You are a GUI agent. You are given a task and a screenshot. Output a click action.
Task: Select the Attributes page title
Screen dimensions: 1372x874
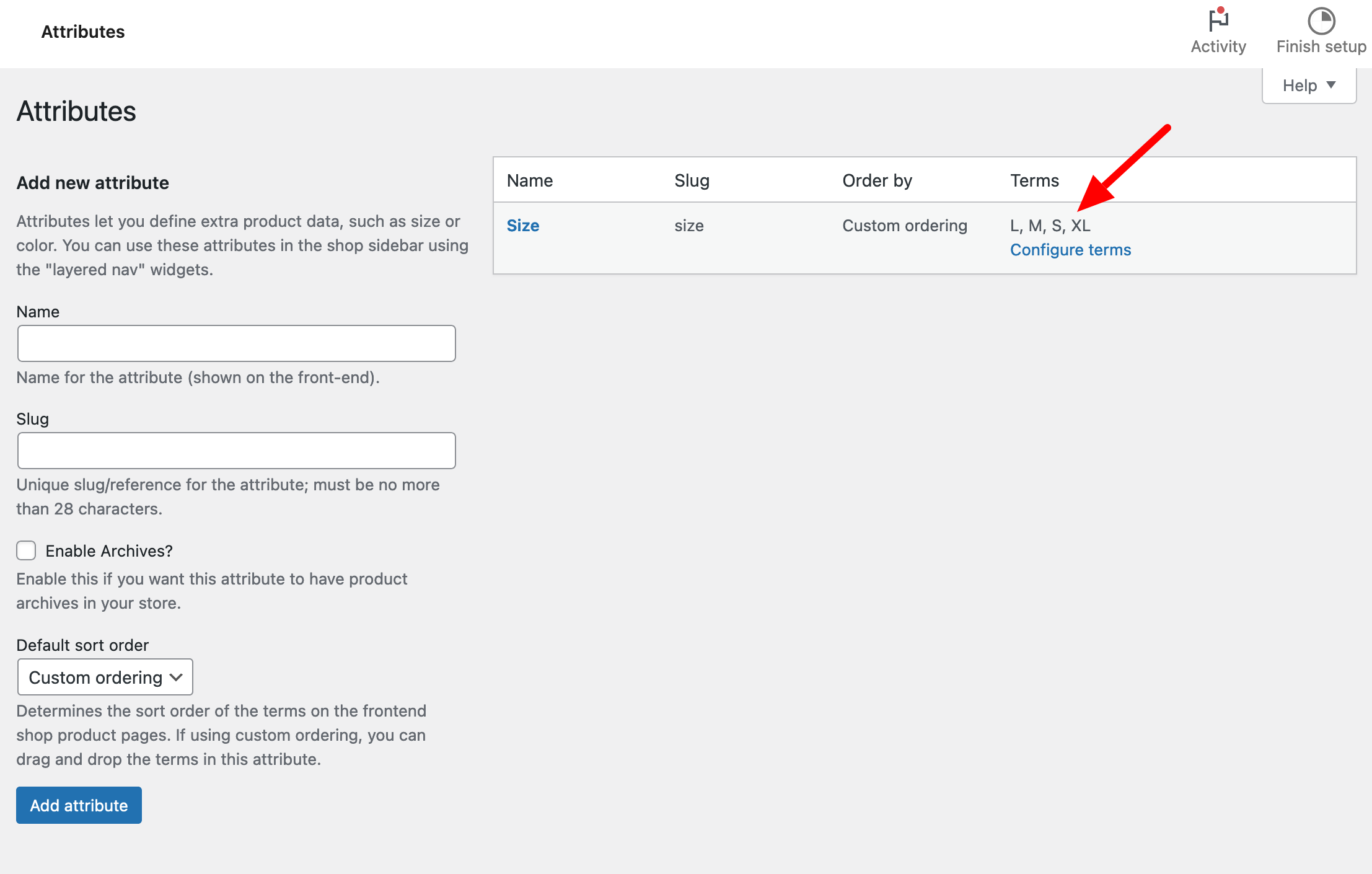tap(76, 112)
